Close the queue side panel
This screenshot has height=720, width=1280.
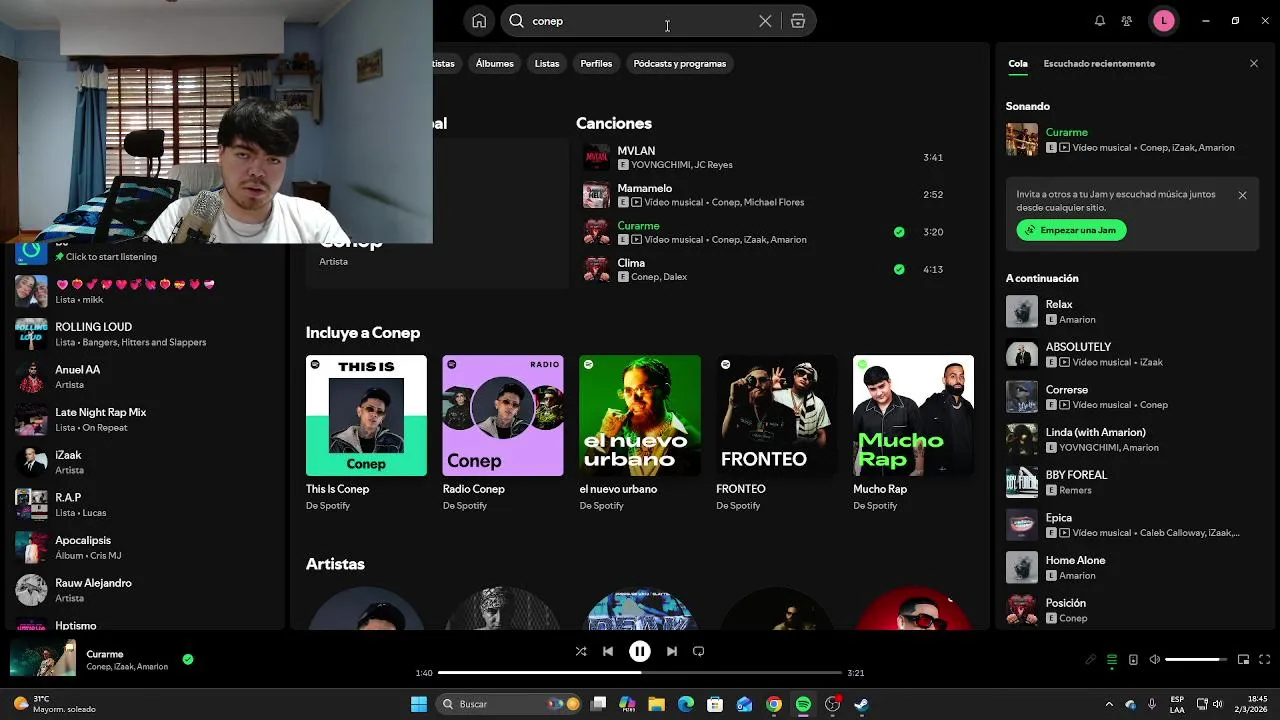point(1254,64)
